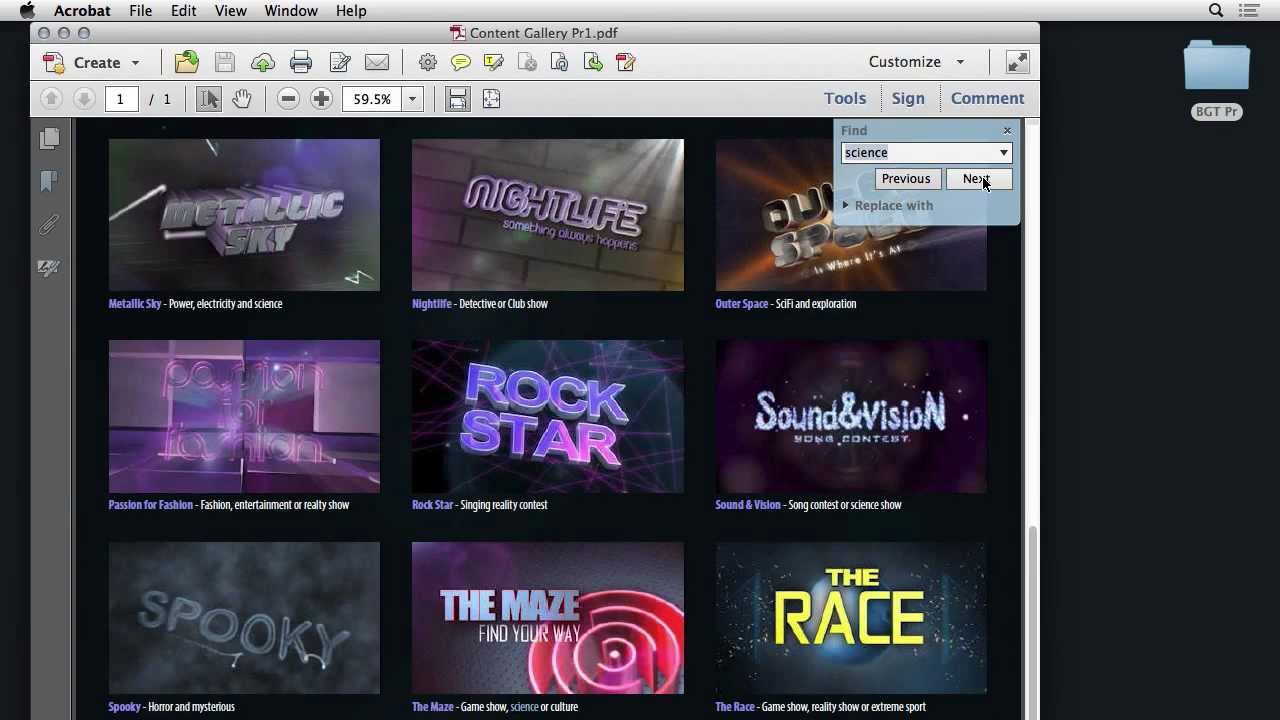This screenshot has height=720, width=1280.
Task: Zoom in with the plus button
Action: [x=321, y=98]
